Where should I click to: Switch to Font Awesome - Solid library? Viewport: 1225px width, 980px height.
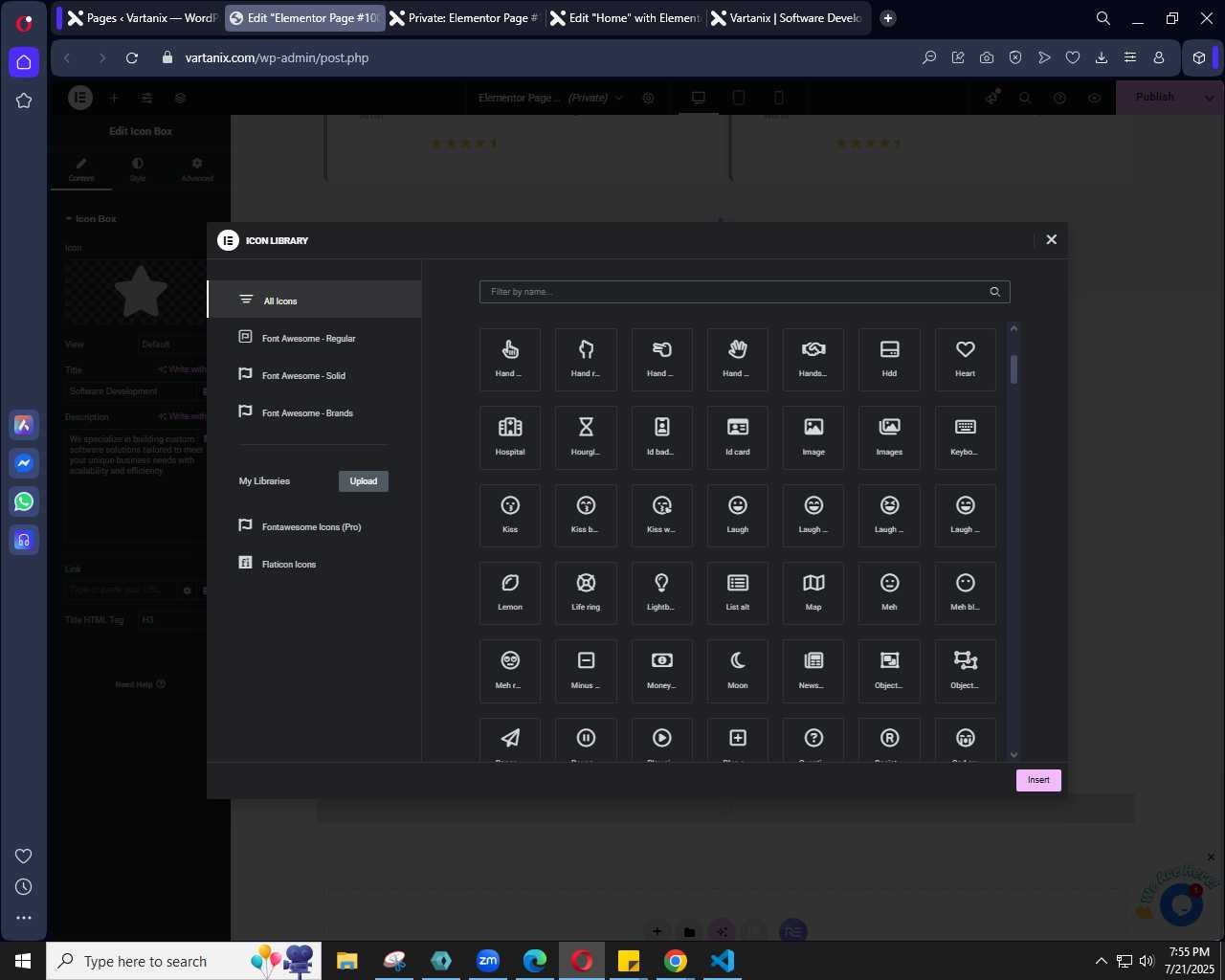(314, 375)
